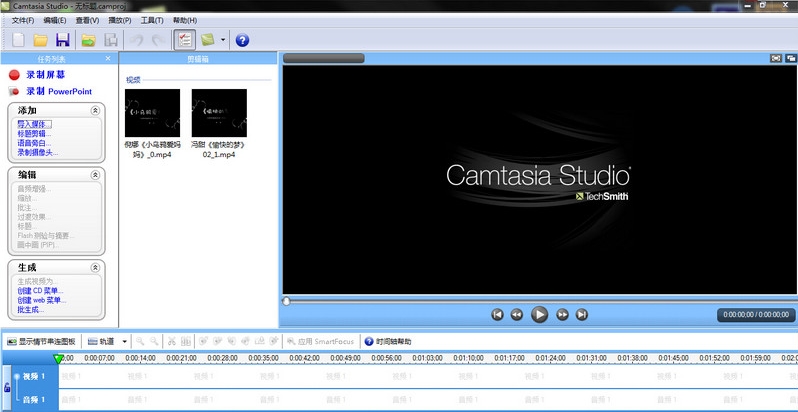Image resolution: width=798 pixels, height=412 pixels.
Task: Click the disabled 生成视频为... link
Action: pyautogui.click(x=38, y=281)
